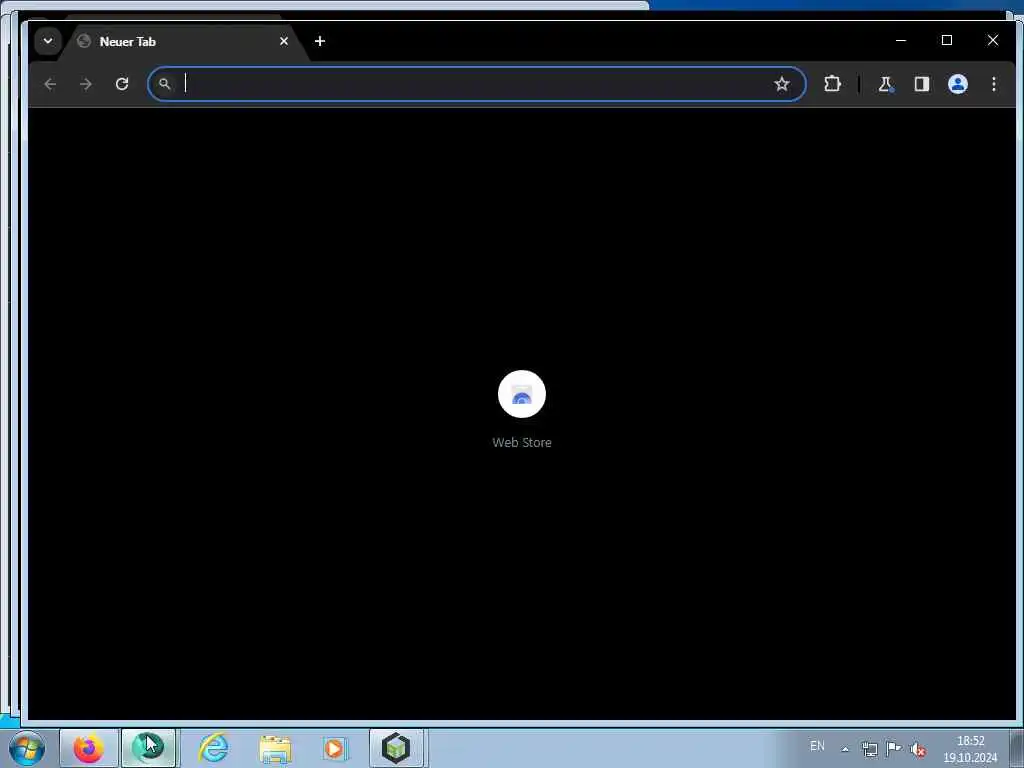The height and width of the screenshot is (768, 1024).
Task: Reload the current page
Action: pyautogui.click(x=122, y=84)
